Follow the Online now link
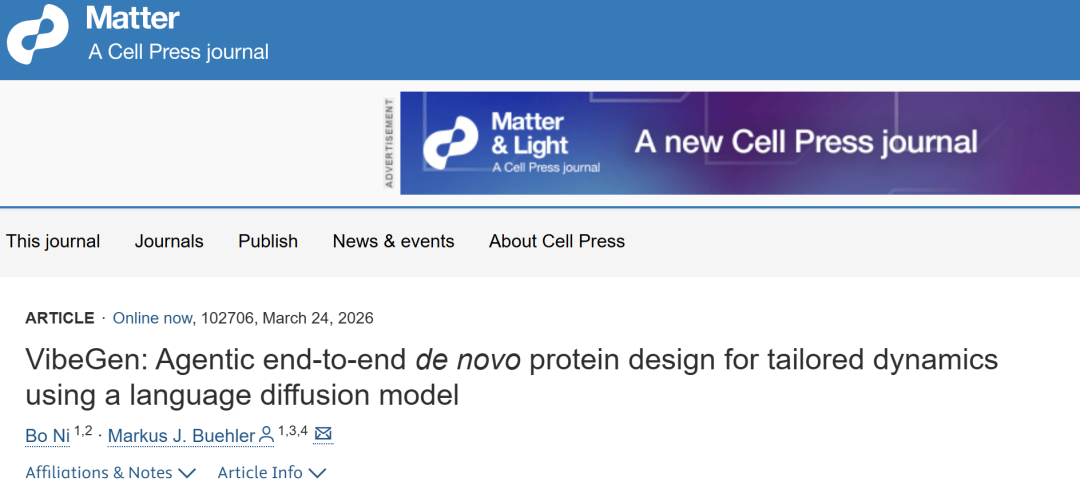This screenshot has width=1080, height=497. tap(152, 318)
